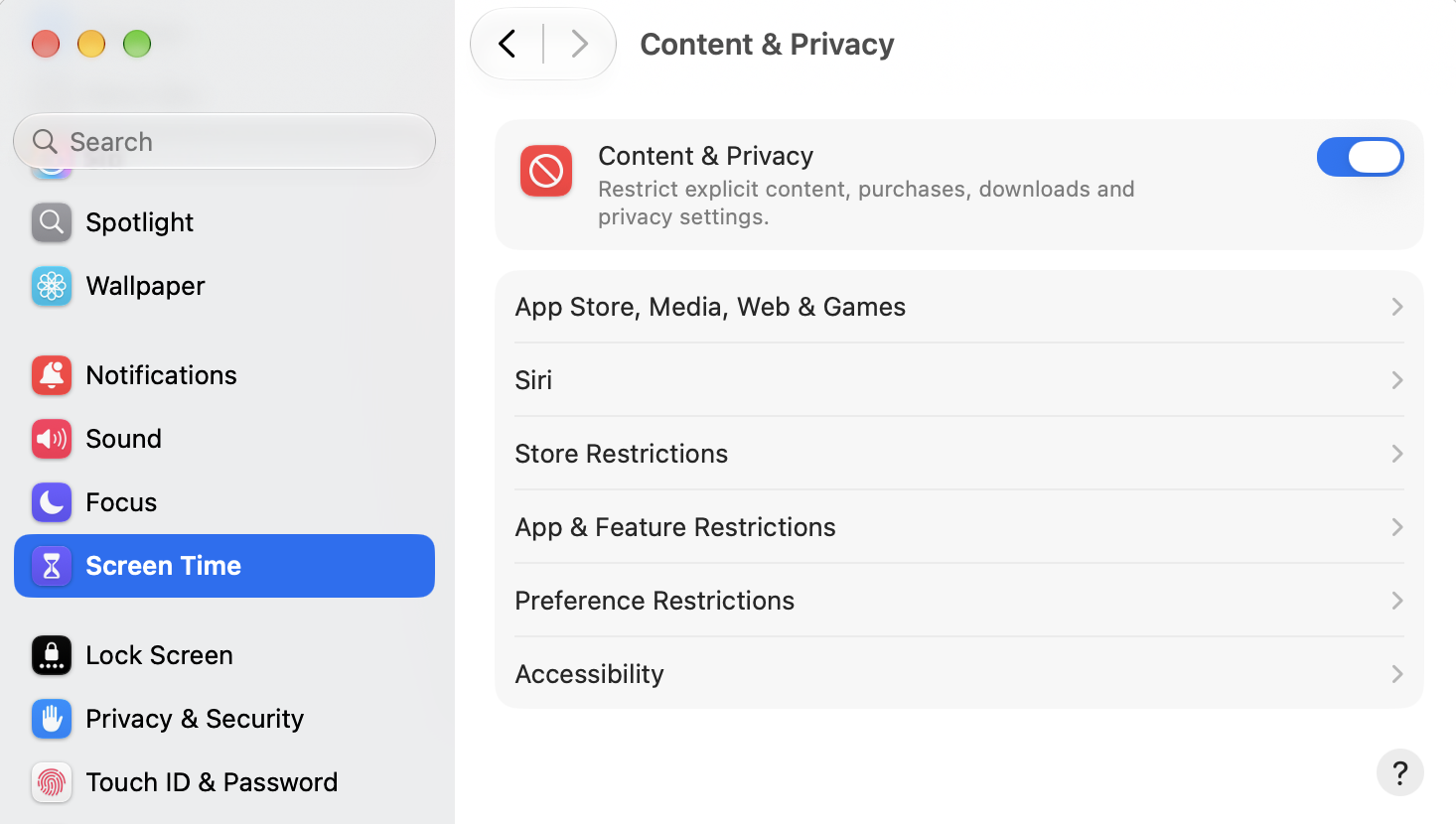Viewport: 1456px width, 824px height.
Task: Turn off the Content & Privacy switch
Action: (x=1360, y=157)
